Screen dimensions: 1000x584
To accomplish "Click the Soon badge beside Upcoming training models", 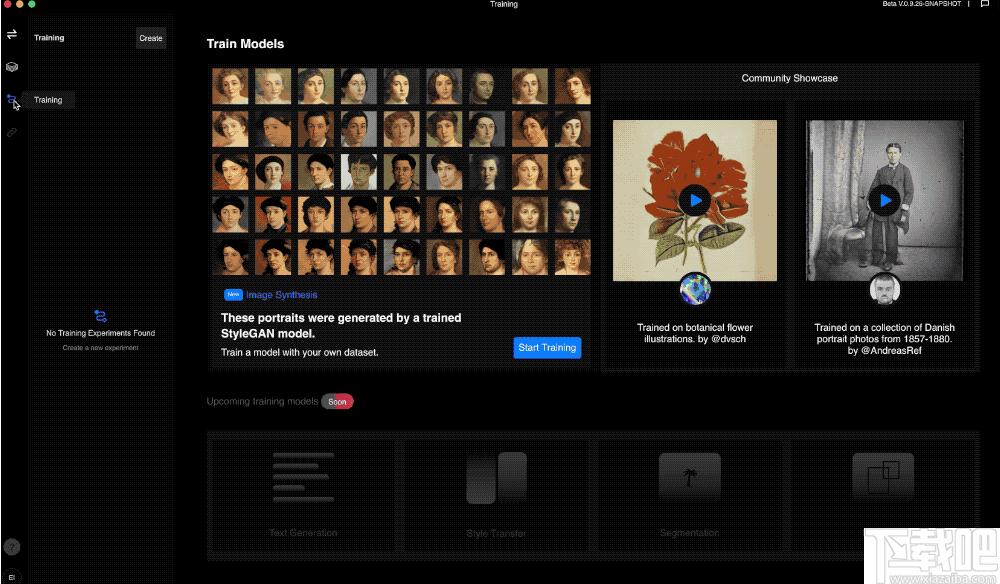I will [x=337, y=402].
